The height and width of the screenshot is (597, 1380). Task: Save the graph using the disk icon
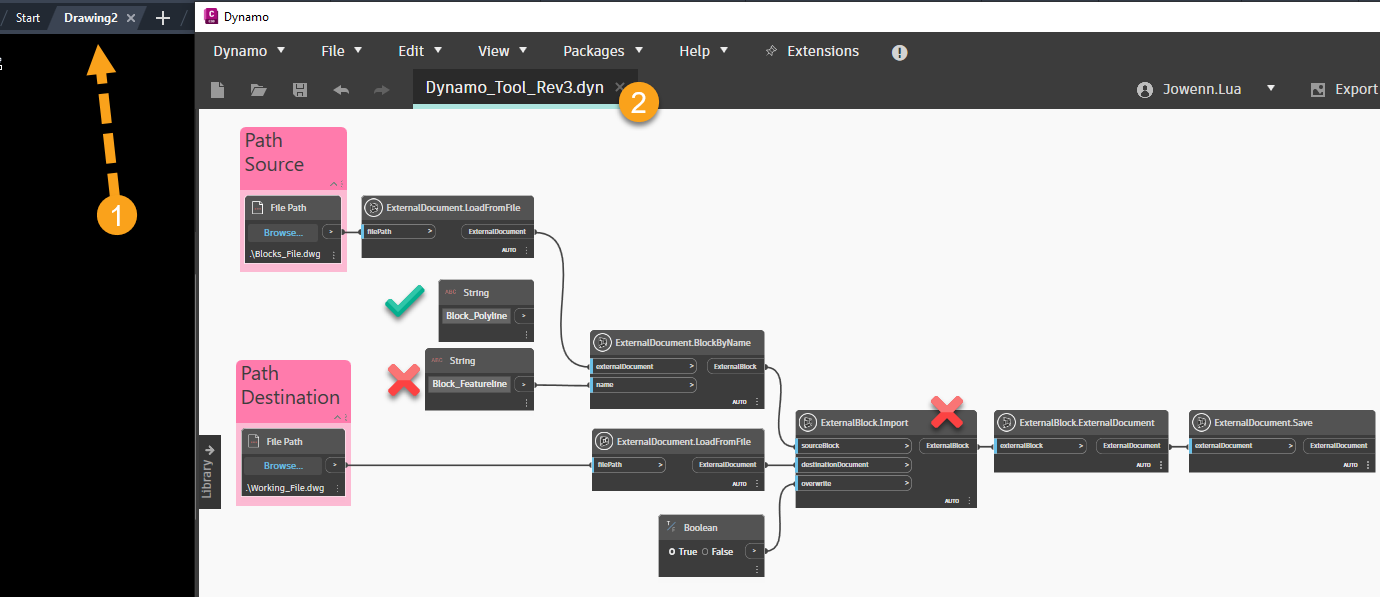(x=299, y=89)
